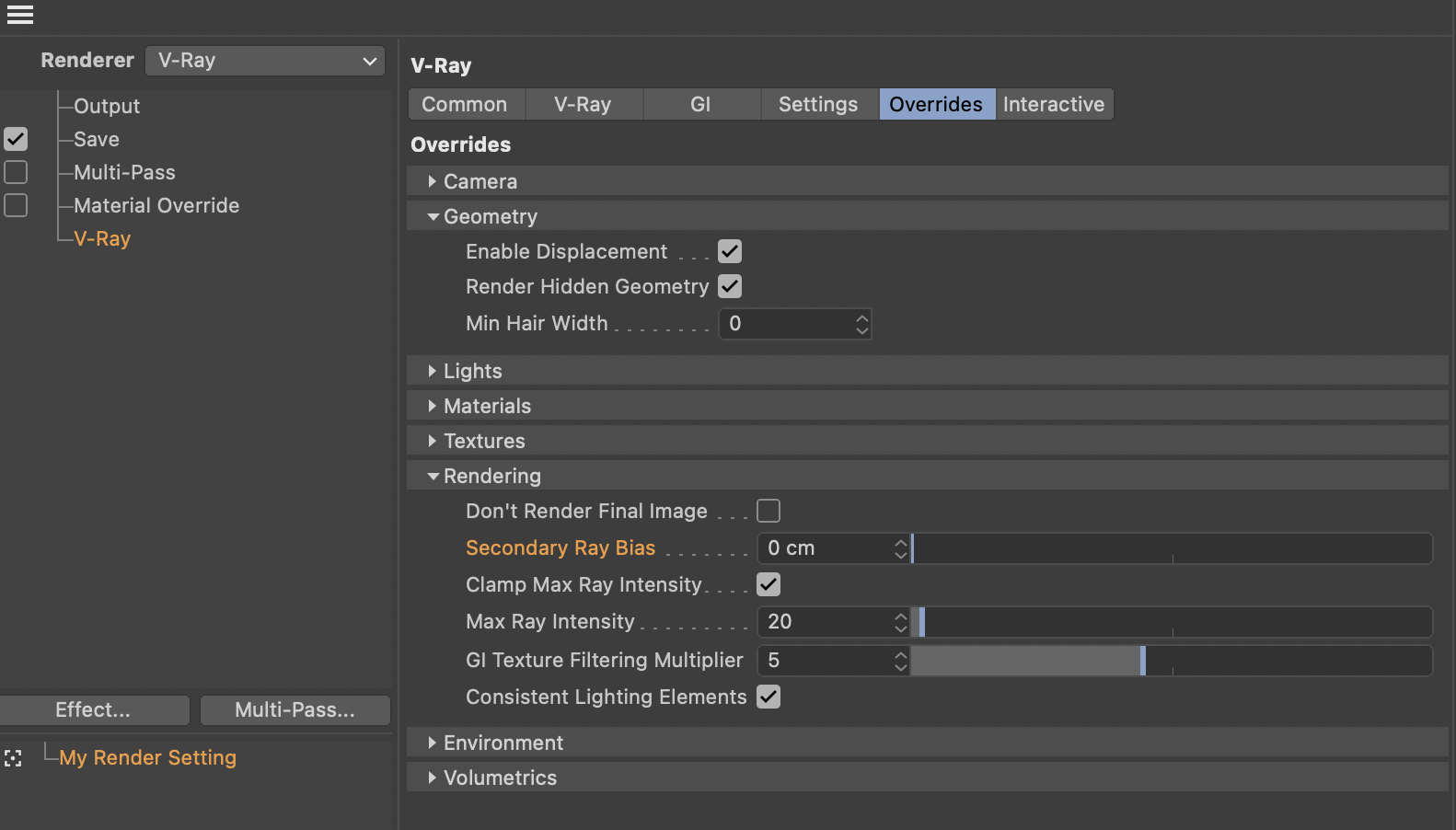Click the Secondary Ray Bias slider track

[x=1172, y=548]
